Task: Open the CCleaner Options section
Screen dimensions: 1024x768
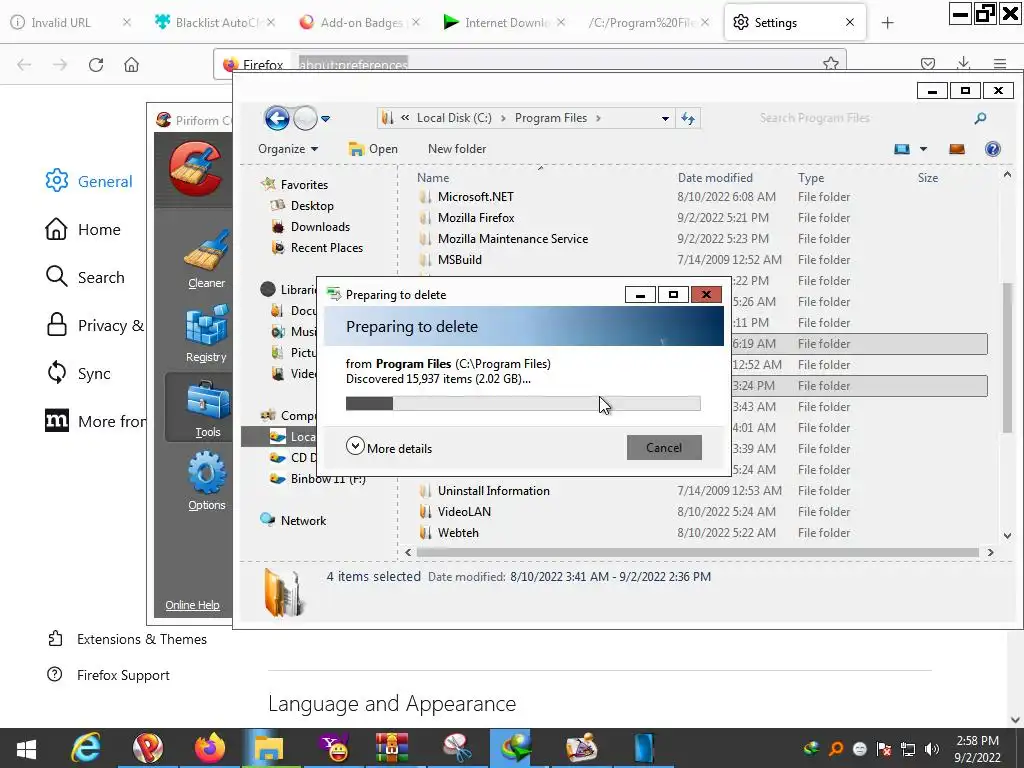Action: (x=206, y=482)
